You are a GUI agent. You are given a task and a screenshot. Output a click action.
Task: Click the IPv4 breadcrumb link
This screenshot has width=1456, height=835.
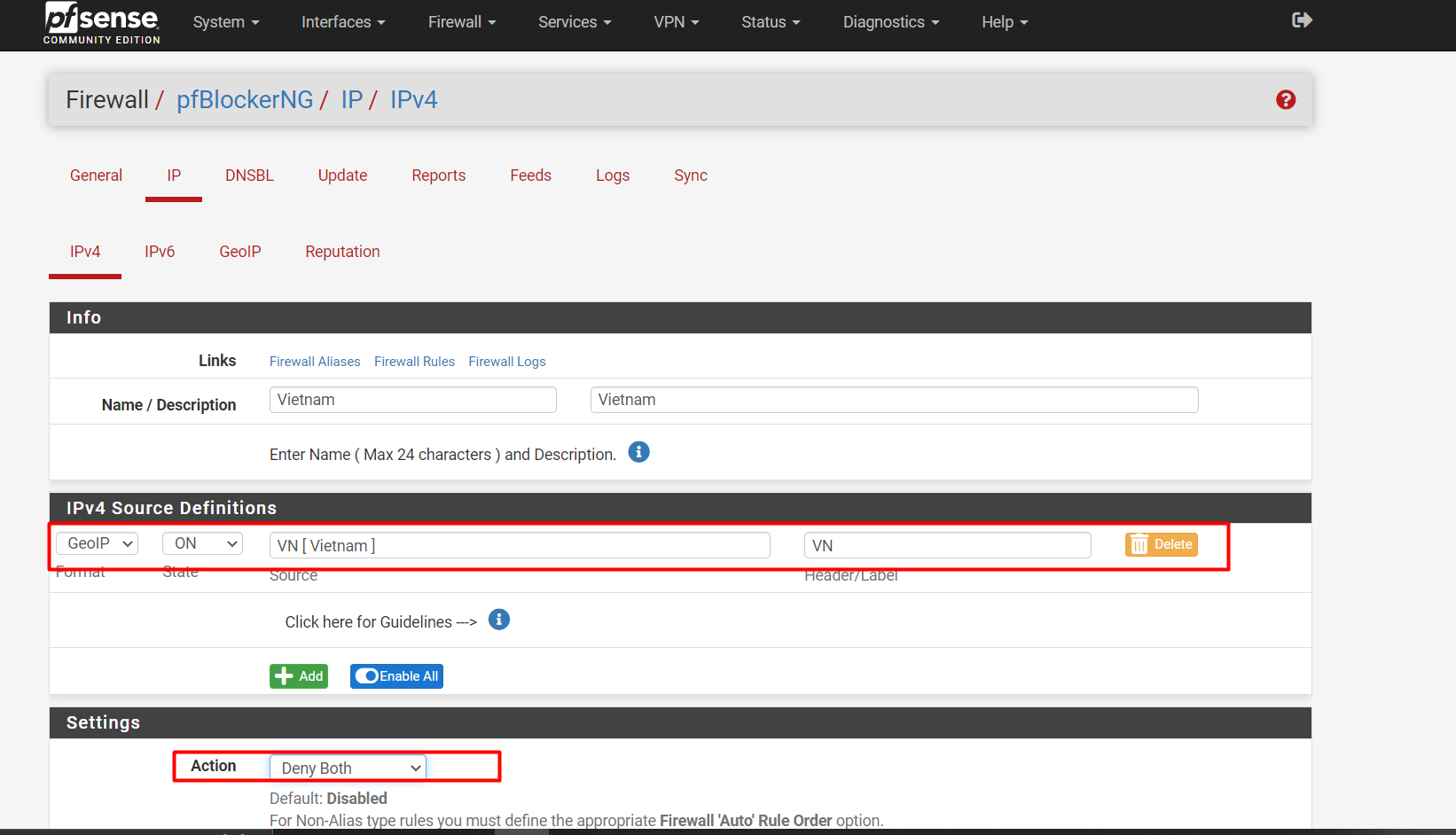414,100
